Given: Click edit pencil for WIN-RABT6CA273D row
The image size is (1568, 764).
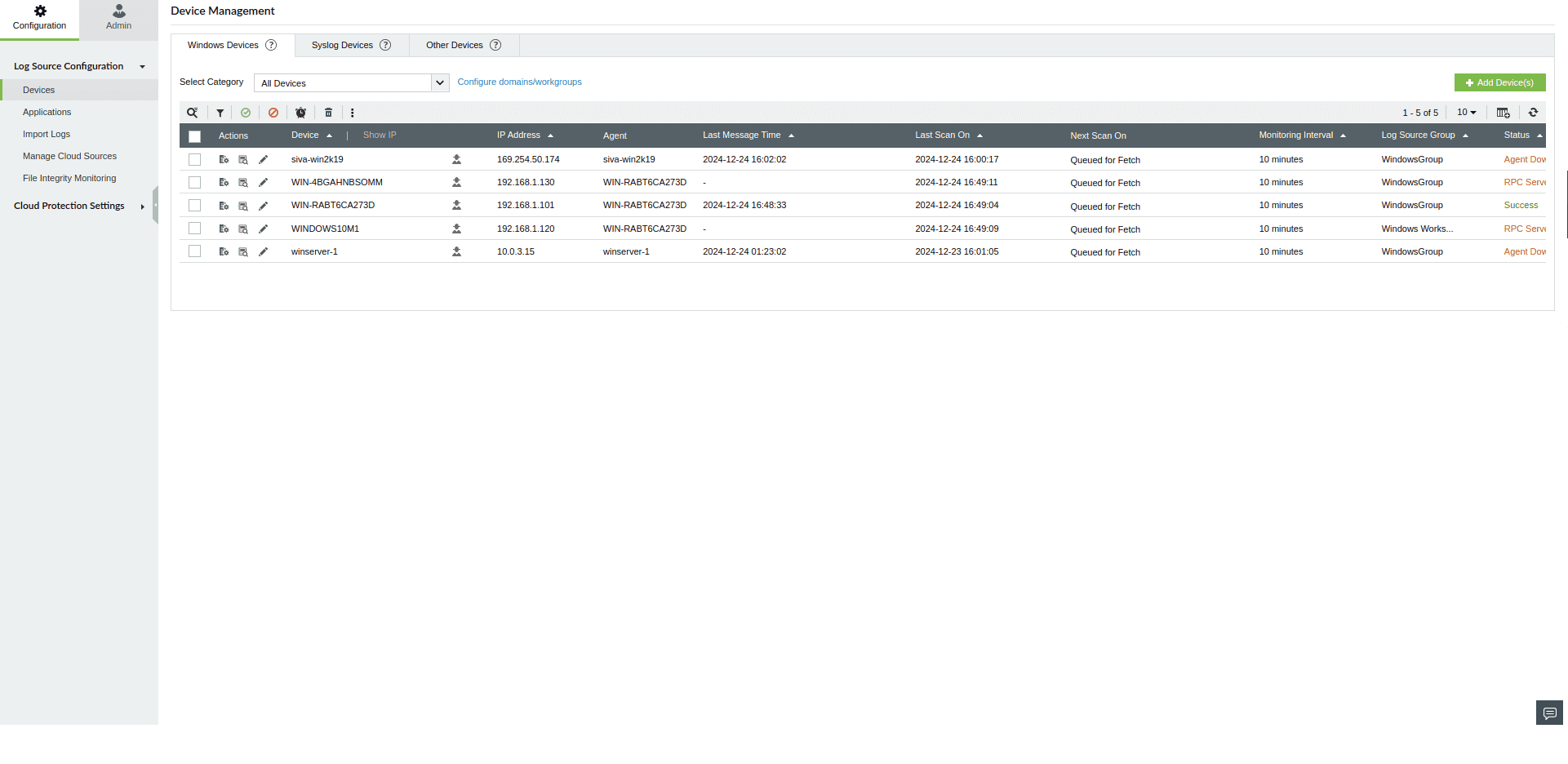Looking at the screenshot, I should [x=263, y=206].
